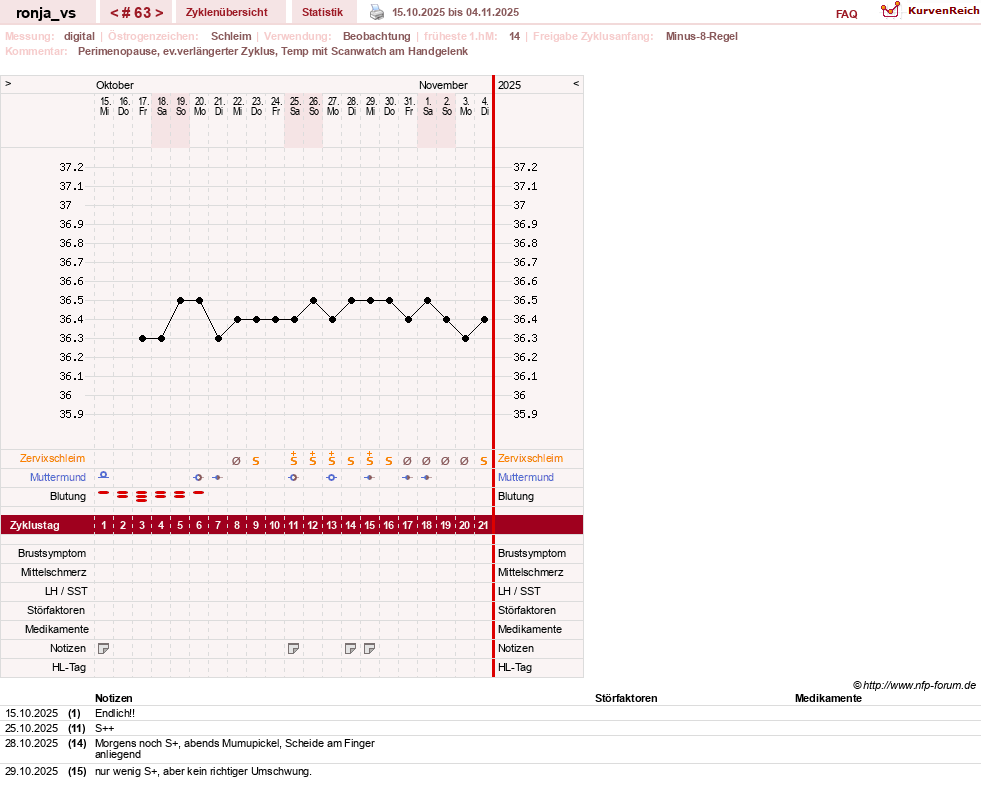Click the 'Oktober' month label

[114, 85]
